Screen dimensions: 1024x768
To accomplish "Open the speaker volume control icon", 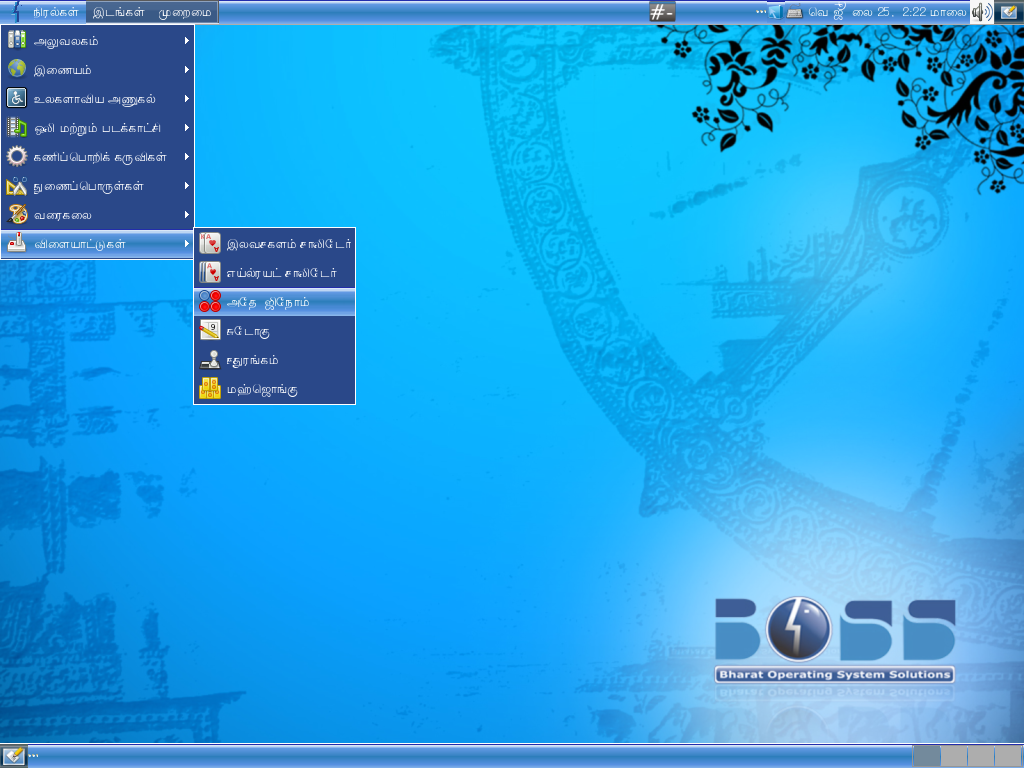I will (982, 12).
